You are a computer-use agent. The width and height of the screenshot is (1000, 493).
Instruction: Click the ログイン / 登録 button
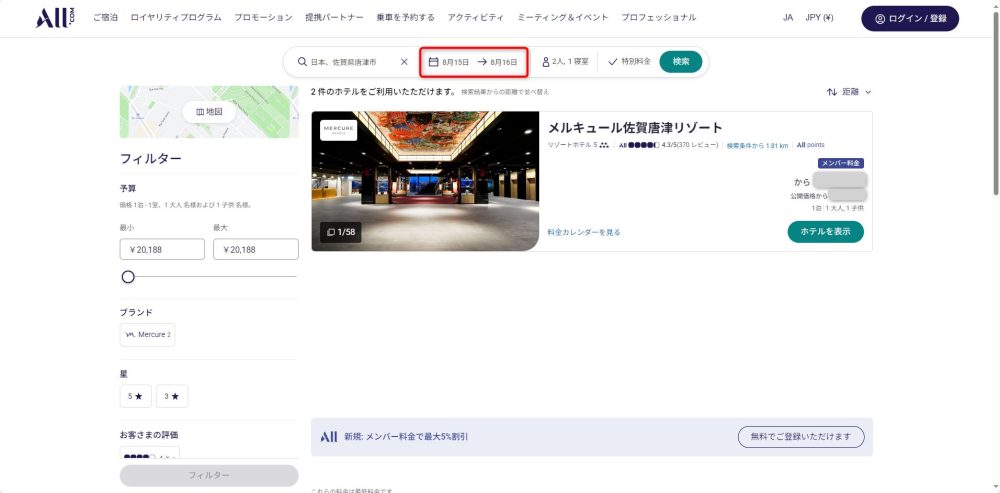(x=910, y=18)
